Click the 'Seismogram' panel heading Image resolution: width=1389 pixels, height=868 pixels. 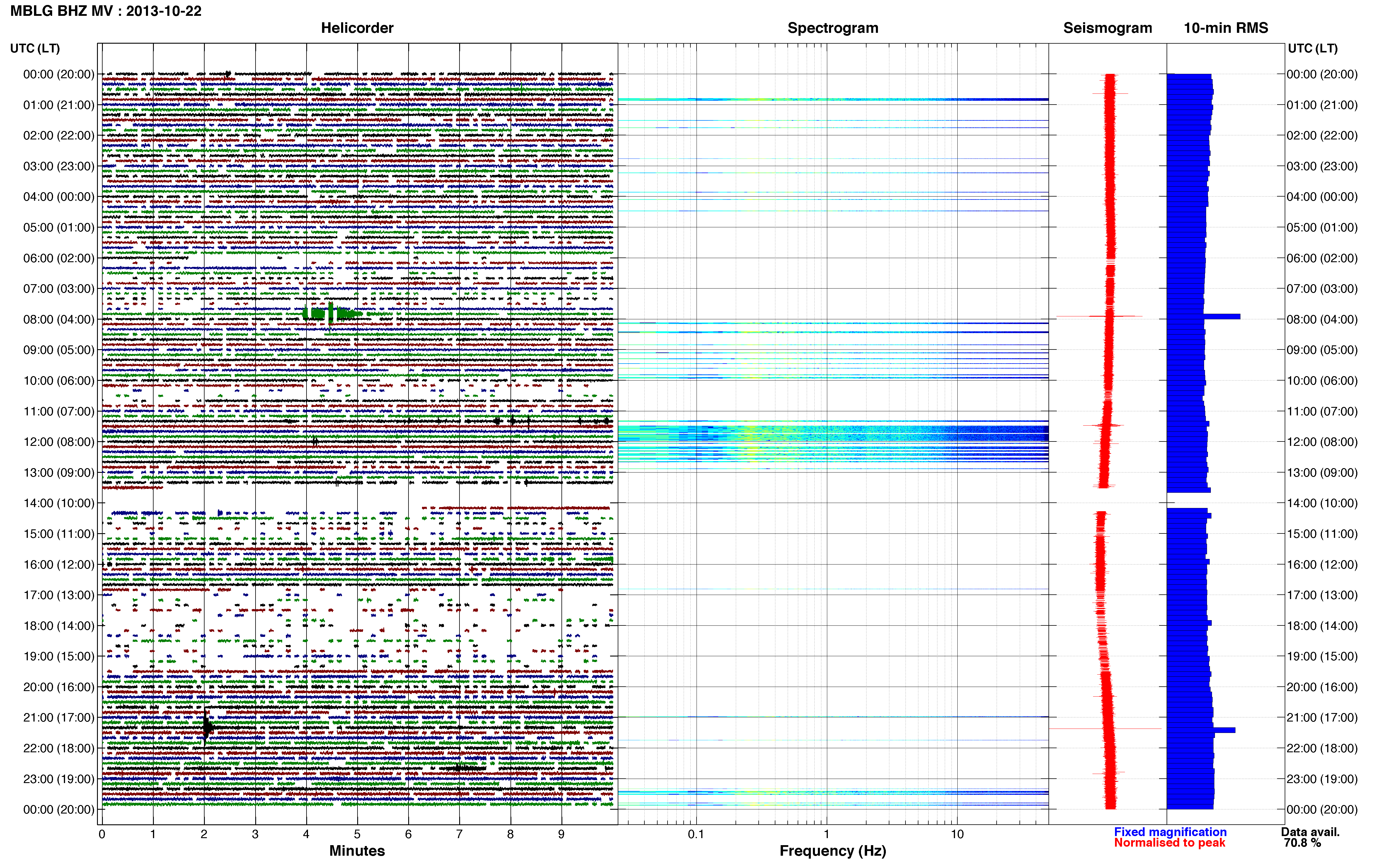click(1108, 28)
